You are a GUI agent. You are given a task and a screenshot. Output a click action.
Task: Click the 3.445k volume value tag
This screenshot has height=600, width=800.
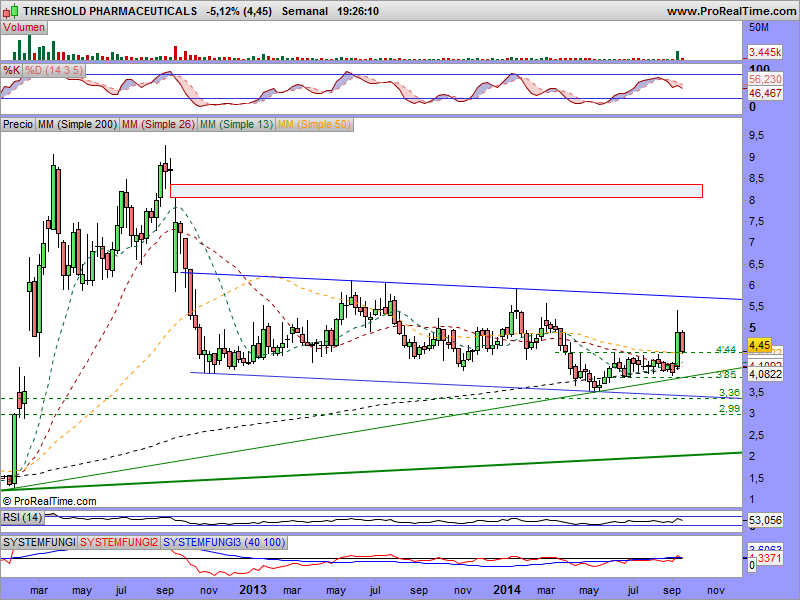coord(765,52)
